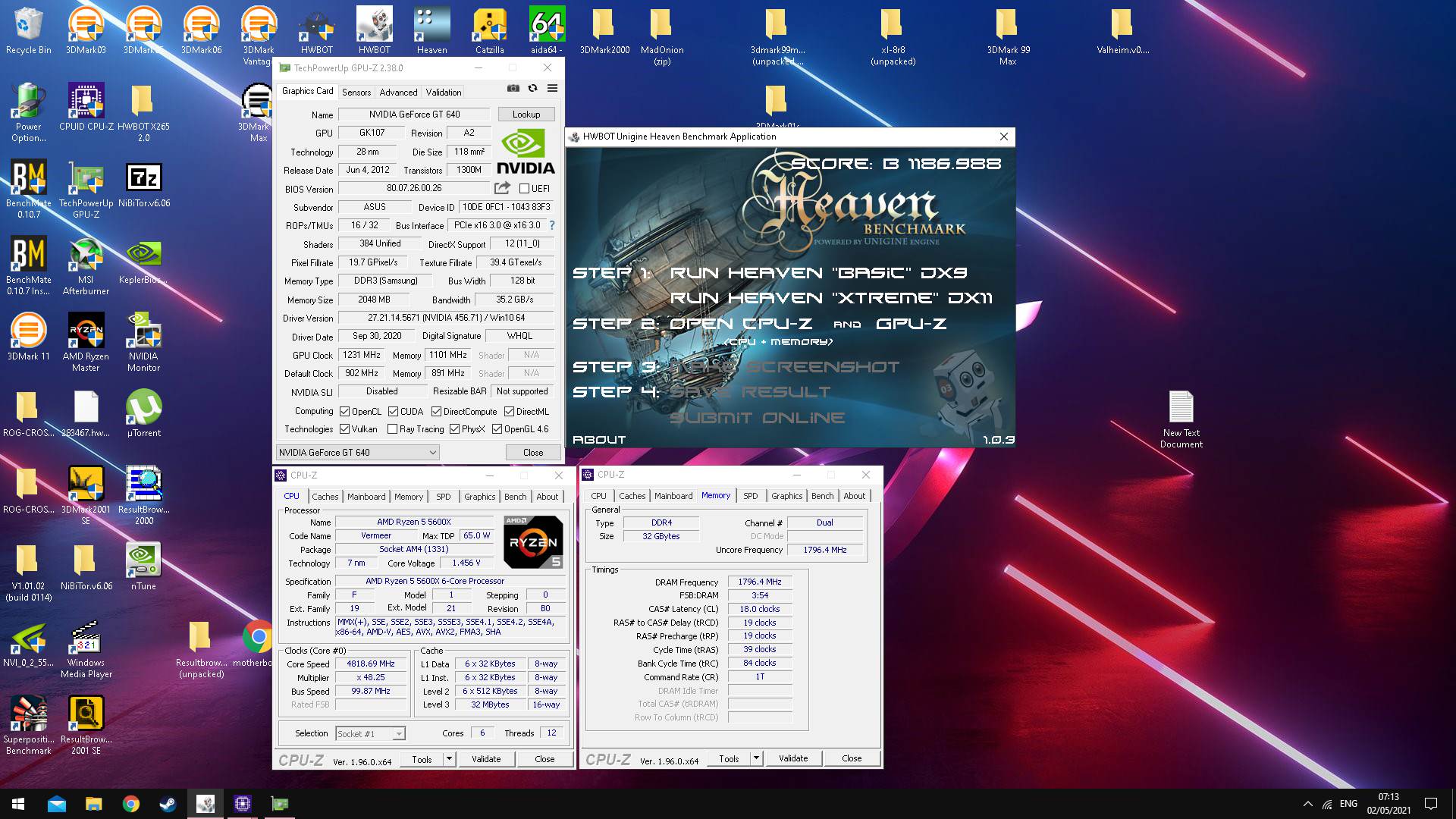Click Core Speed value 4818.69 MHz
The height and width of the screenshot is (819, 1456).
click(371, 664)
